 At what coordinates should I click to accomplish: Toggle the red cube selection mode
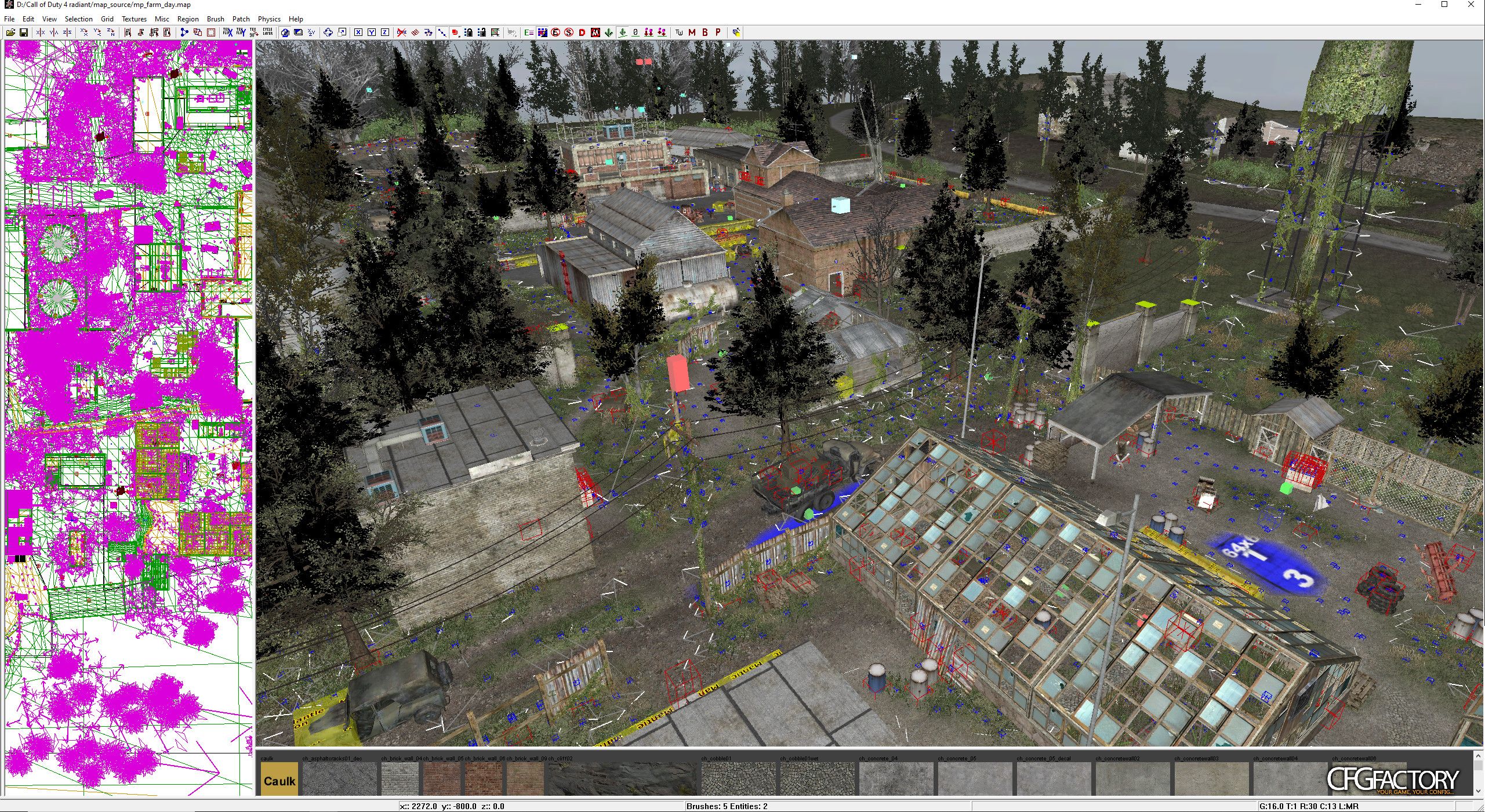(455, 32)
